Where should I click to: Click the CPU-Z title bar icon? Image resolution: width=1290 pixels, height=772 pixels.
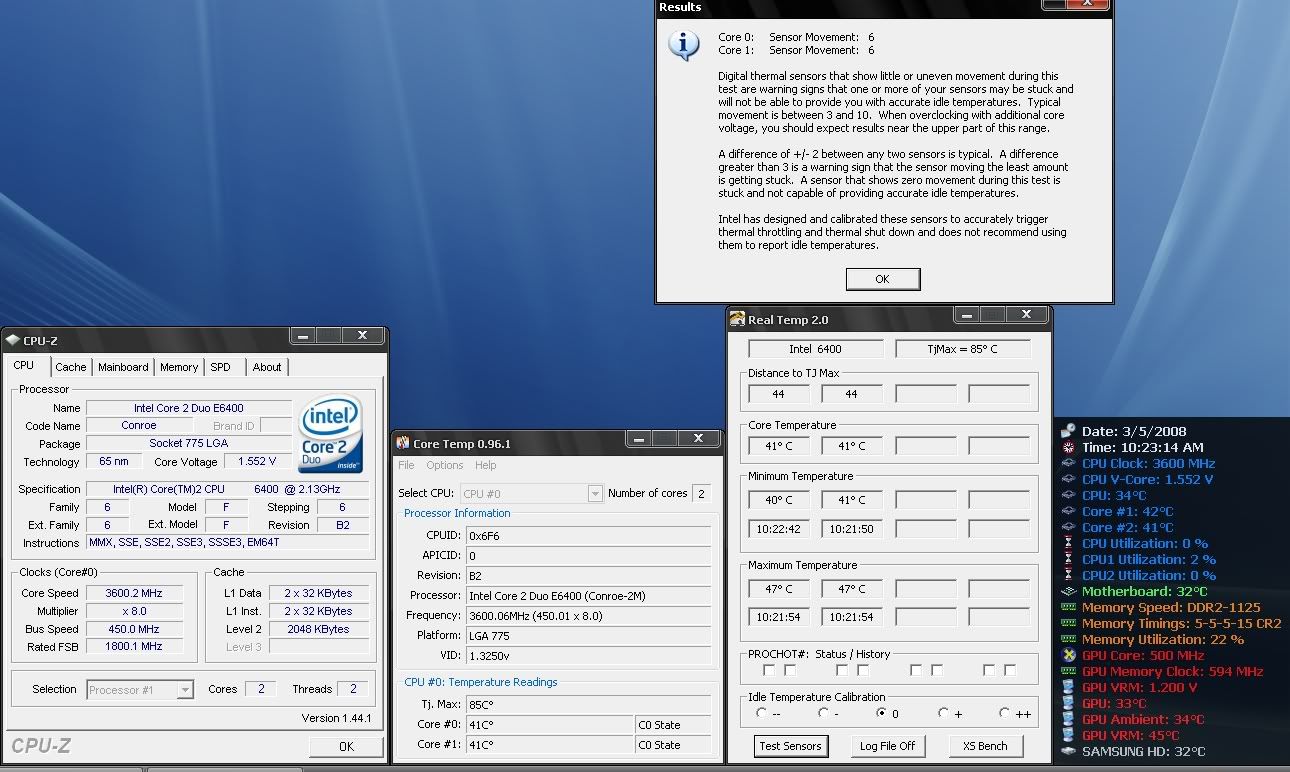tap(12, 341)
